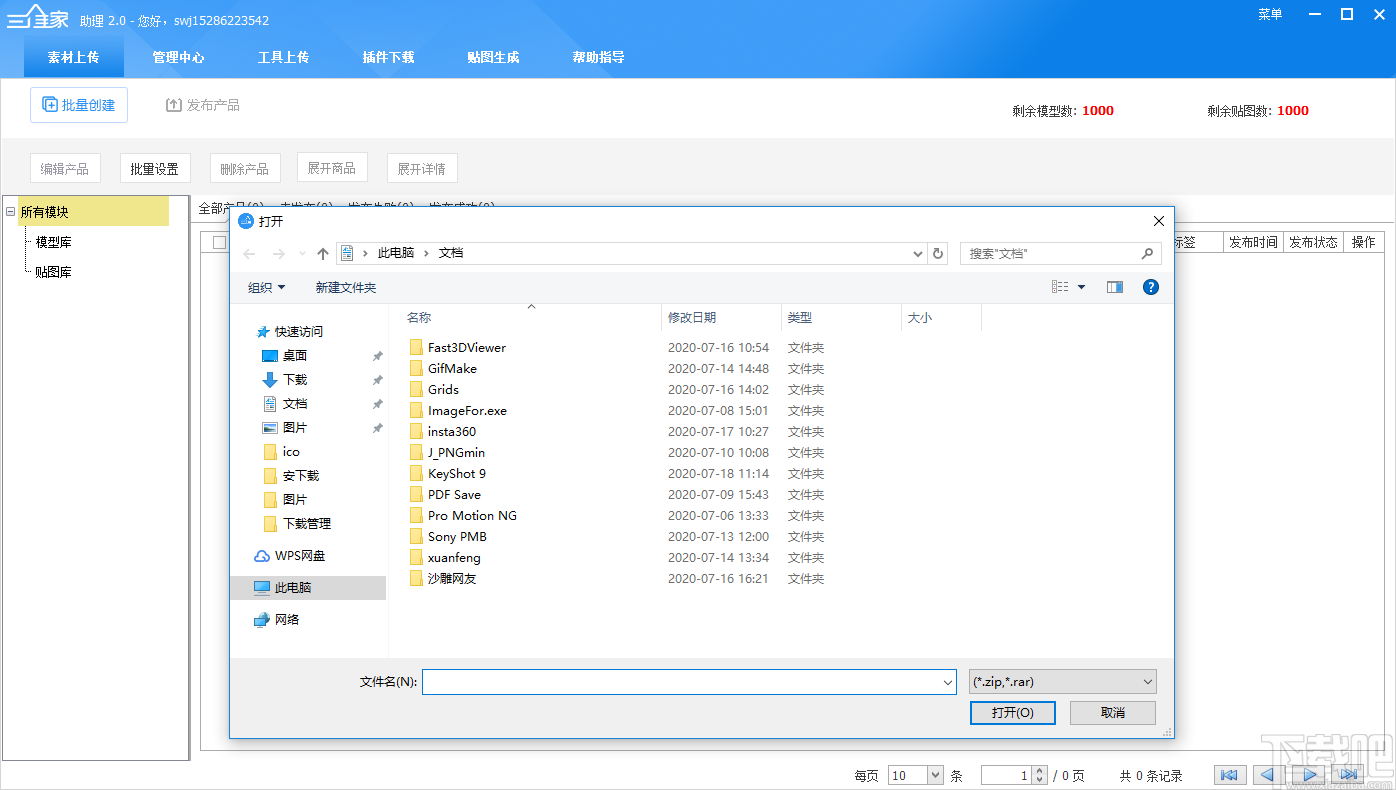
Task: Open the 插件下载 tab
Action: [x=389, y=57]
